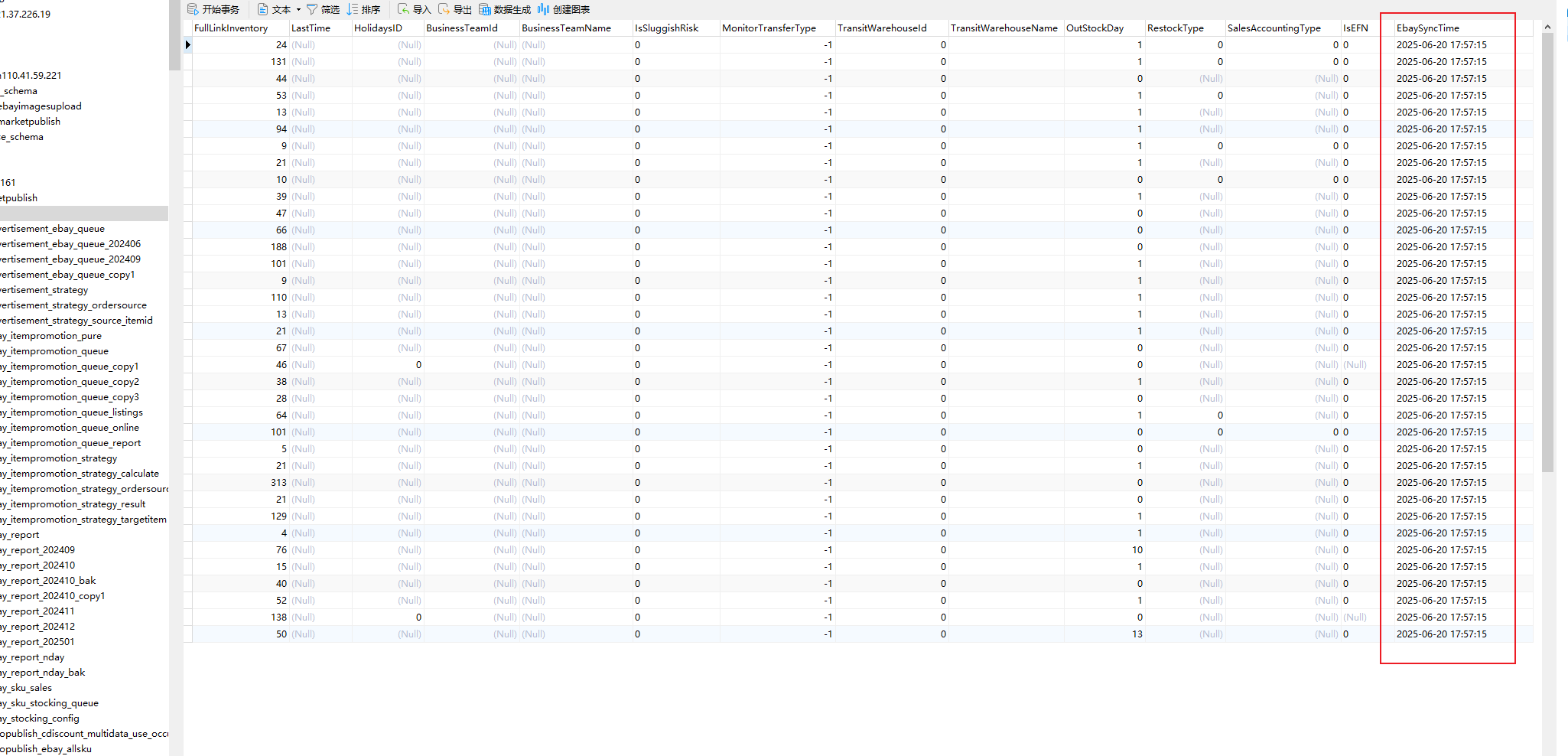Click the grid scrollbar up arrow
This screenshot has height=756, width=1568.
pos(1547,27)
